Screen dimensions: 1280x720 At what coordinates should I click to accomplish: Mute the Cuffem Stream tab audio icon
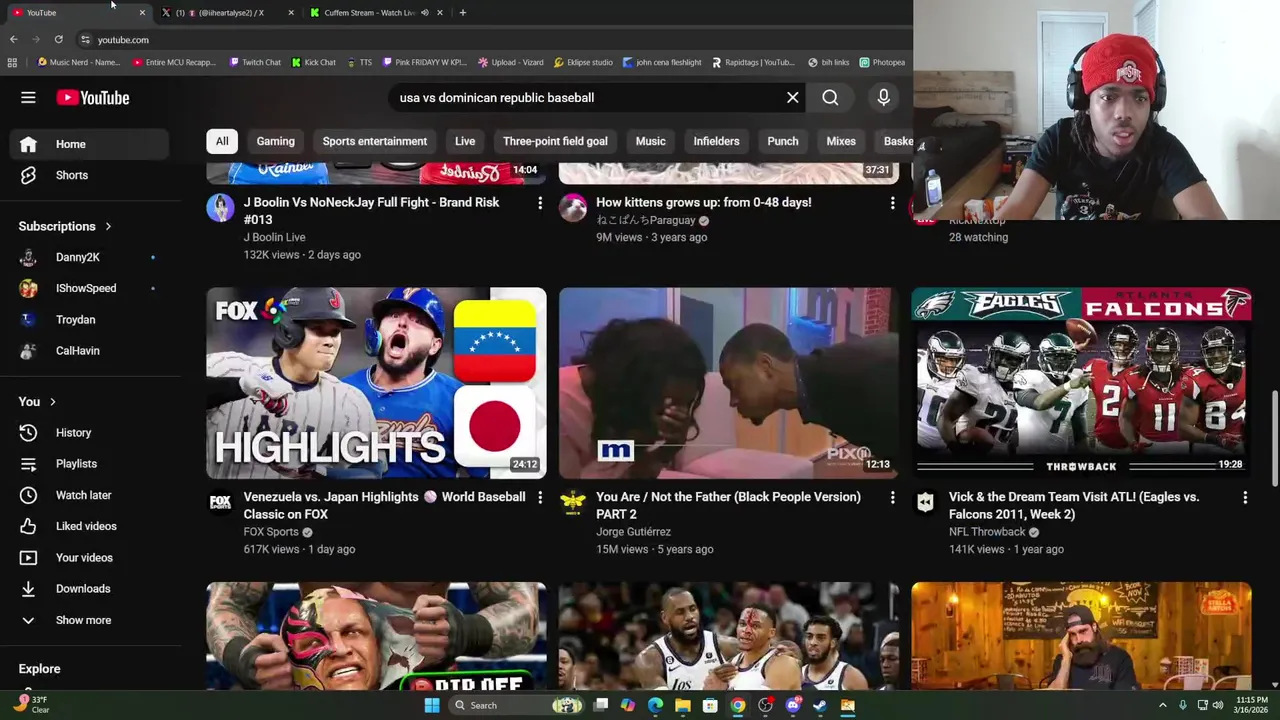425,12
